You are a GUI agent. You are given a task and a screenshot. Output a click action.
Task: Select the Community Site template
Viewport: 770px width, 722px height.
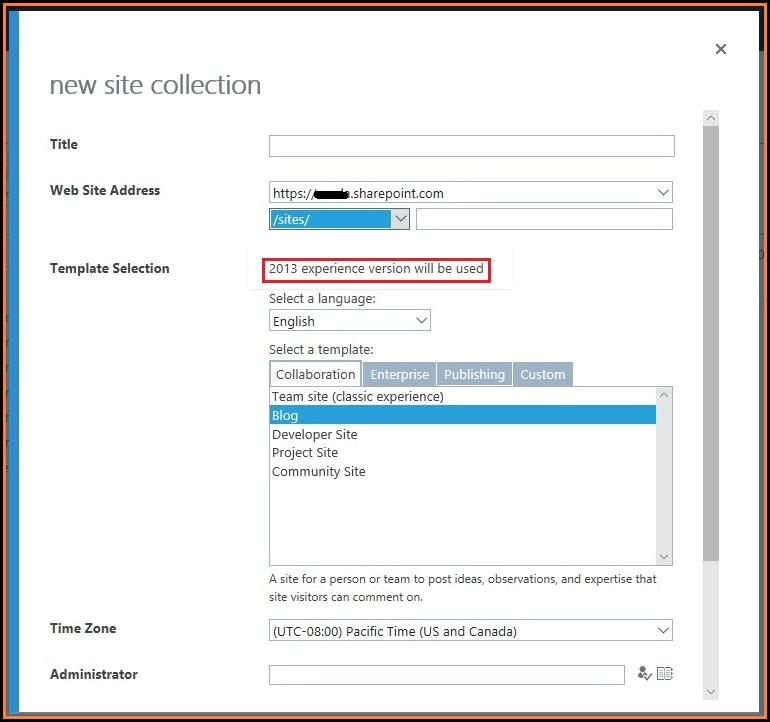pos(318,471)
